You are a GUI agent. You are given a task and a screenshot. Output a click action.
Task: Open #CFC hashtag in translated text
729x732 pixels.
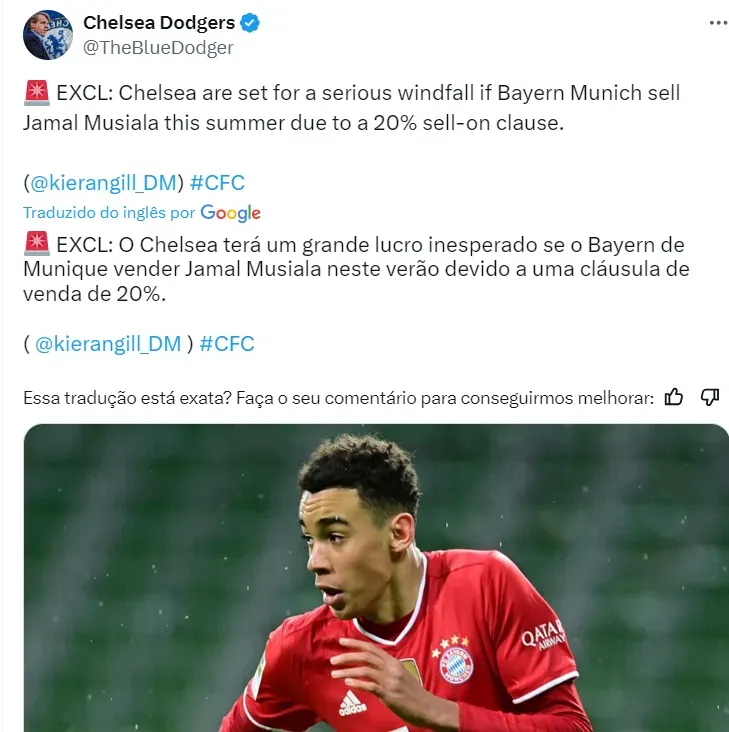(227, 344)
